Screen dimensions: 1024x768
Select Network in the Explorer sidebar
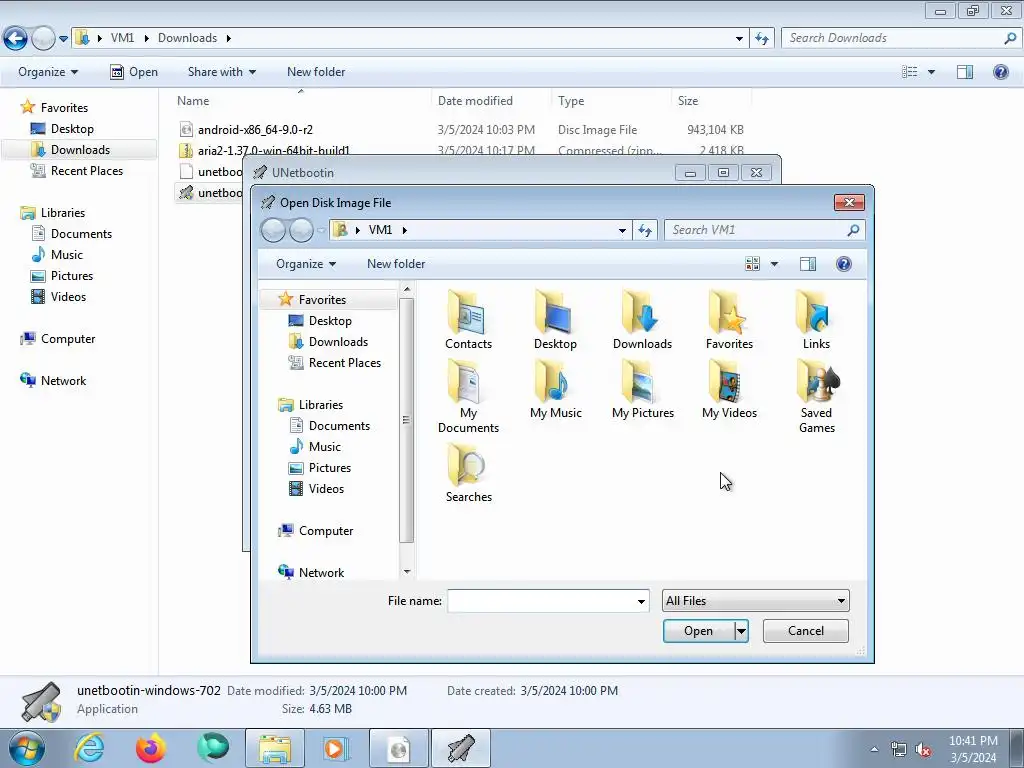click(63, 381)
